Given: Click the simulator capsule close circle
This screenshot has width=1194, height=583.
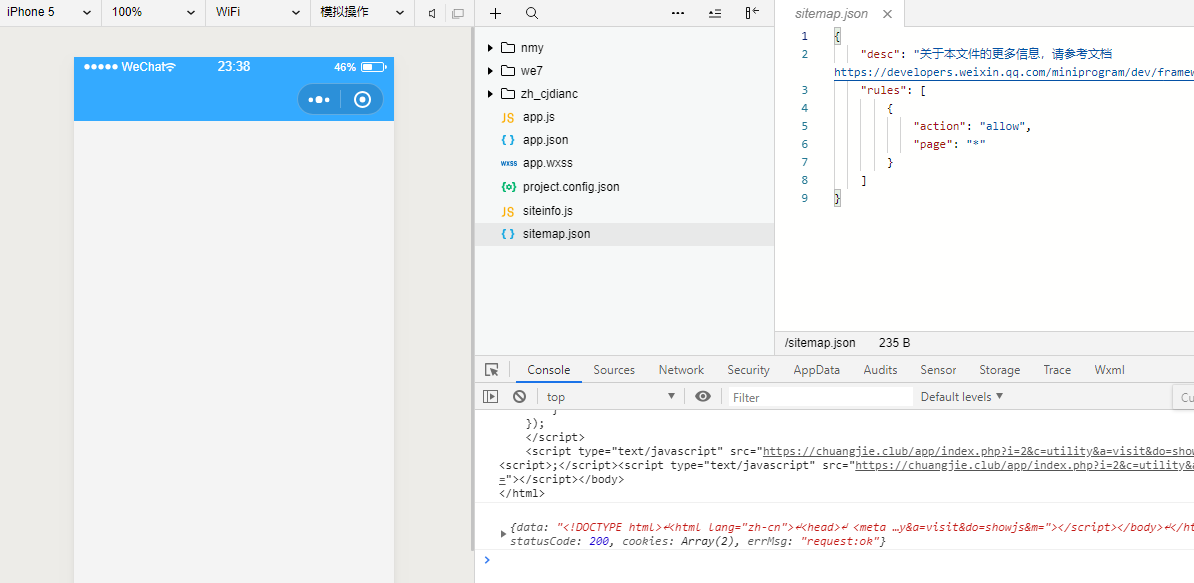Looking at the screenshot, I should [x=362, y=100].
